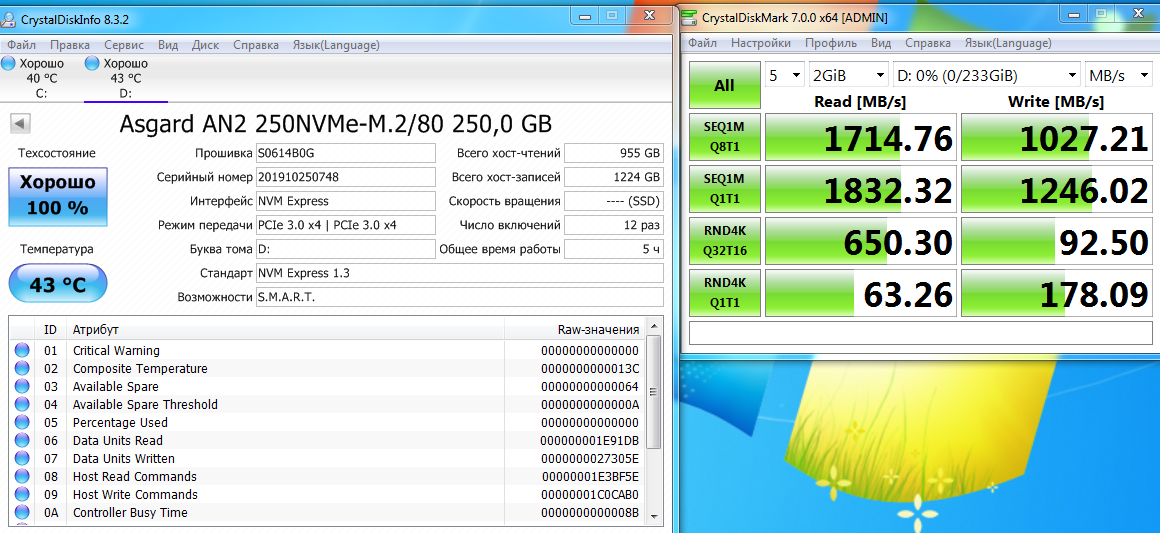Screen dimensions: 1160x533
Task: Open Справка menu in CrystalDiskInfo
Action: 256,44
